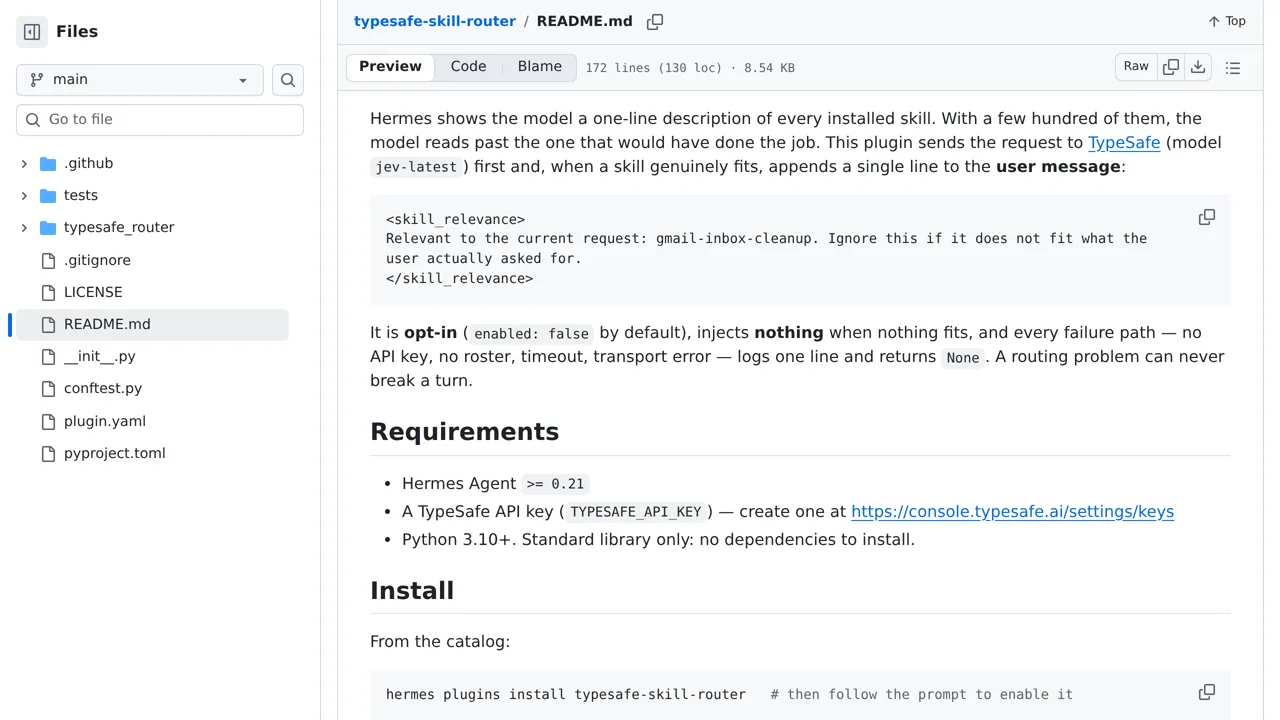
Task: Open the main branch dropdown
Action: click(140, 80)
